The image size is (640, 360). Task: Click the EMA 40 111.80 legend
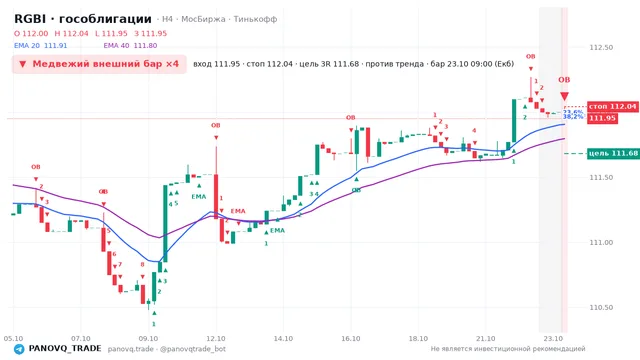coord(130,46)
